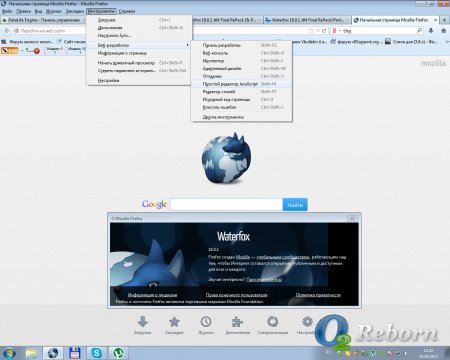450x360 pixels.
Task: Open Инспектор from developer submenu
Action: pos(242,61)
